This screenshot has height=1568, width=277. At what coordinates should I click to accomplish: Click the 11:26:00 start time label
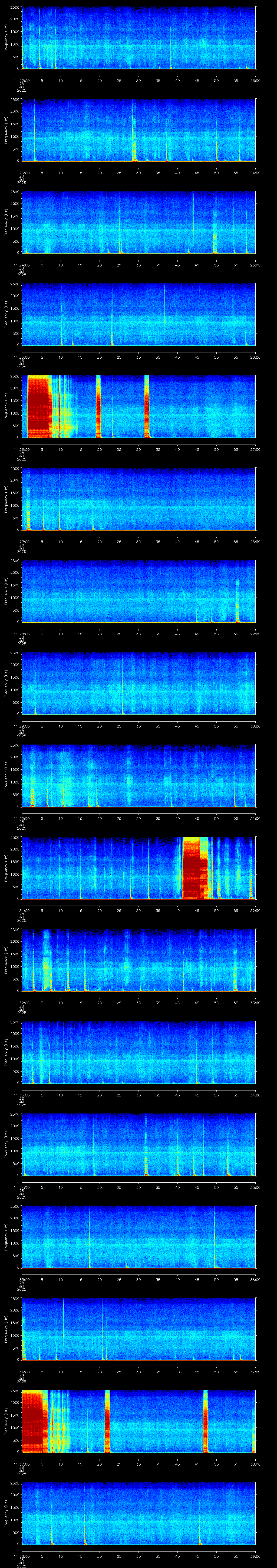click(x=21, y=449)
